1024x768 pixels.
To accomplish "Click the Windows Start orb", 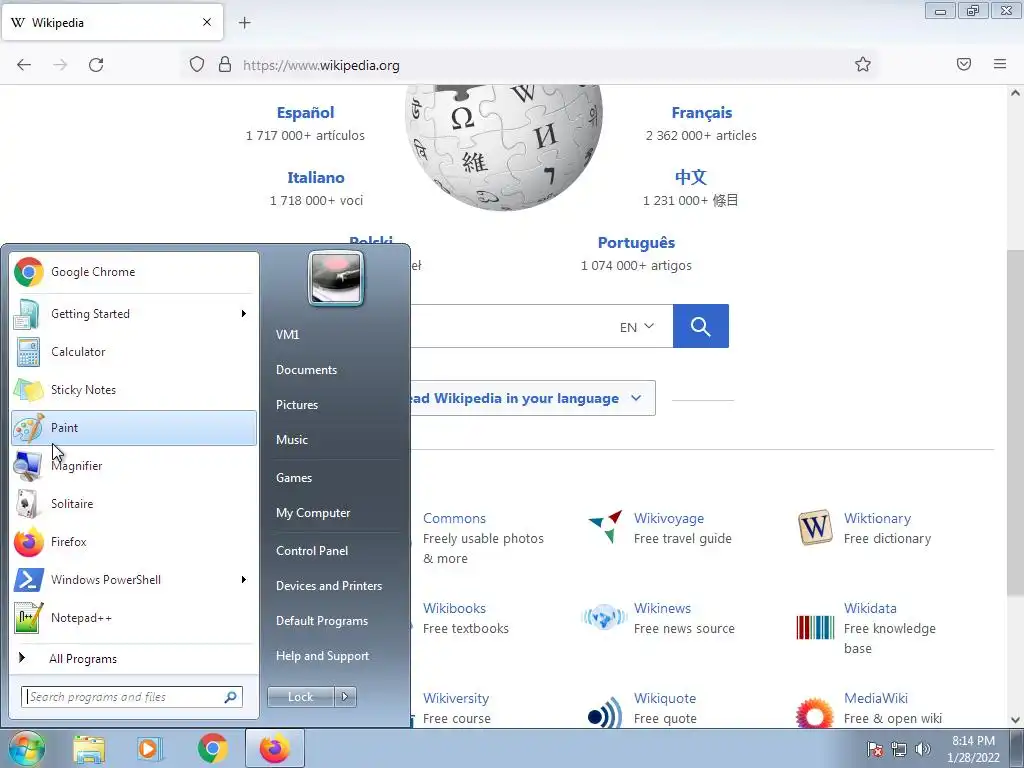I will click(x=26, y=748).
